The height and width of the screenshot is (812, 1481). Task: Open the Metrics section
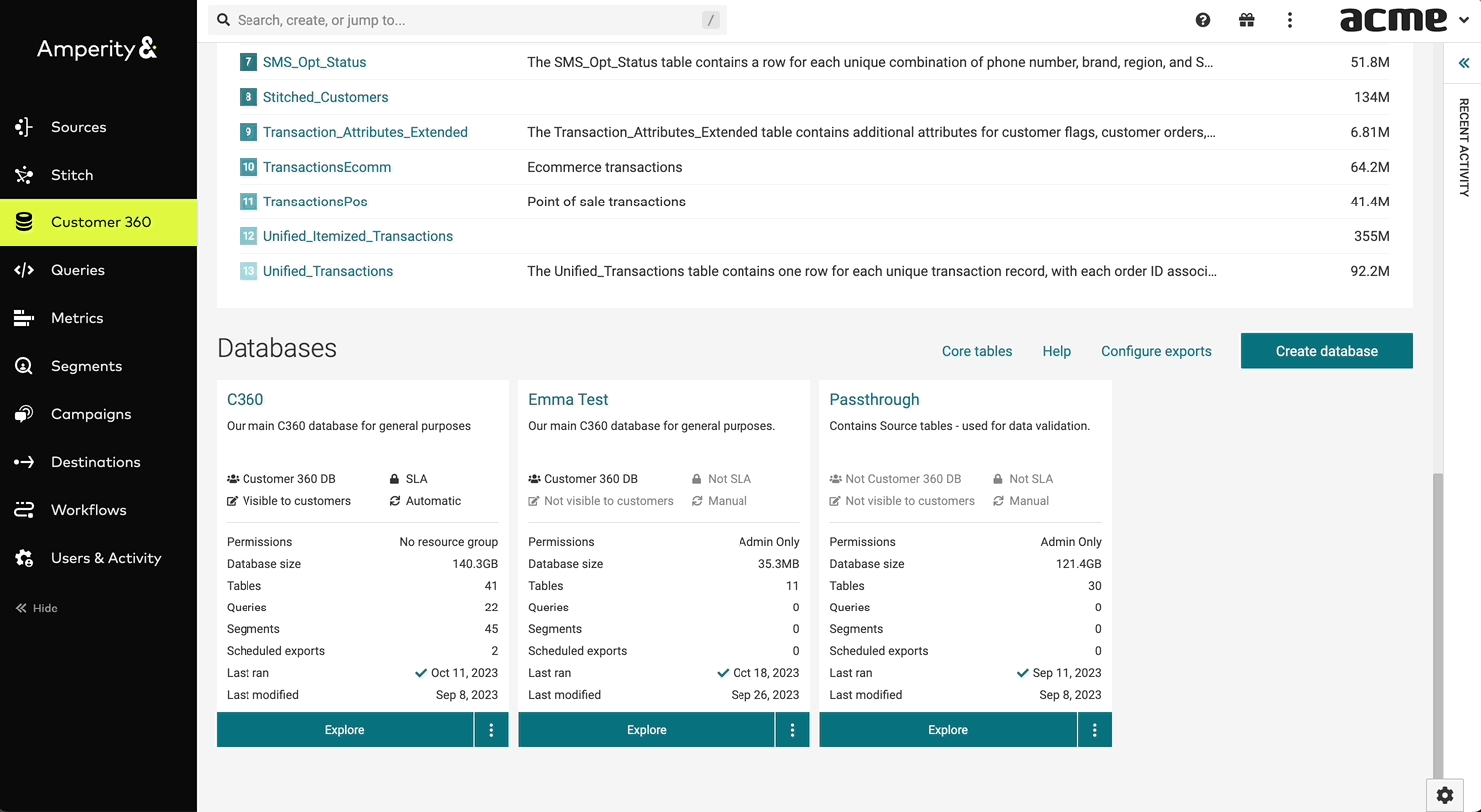point(22,318)
